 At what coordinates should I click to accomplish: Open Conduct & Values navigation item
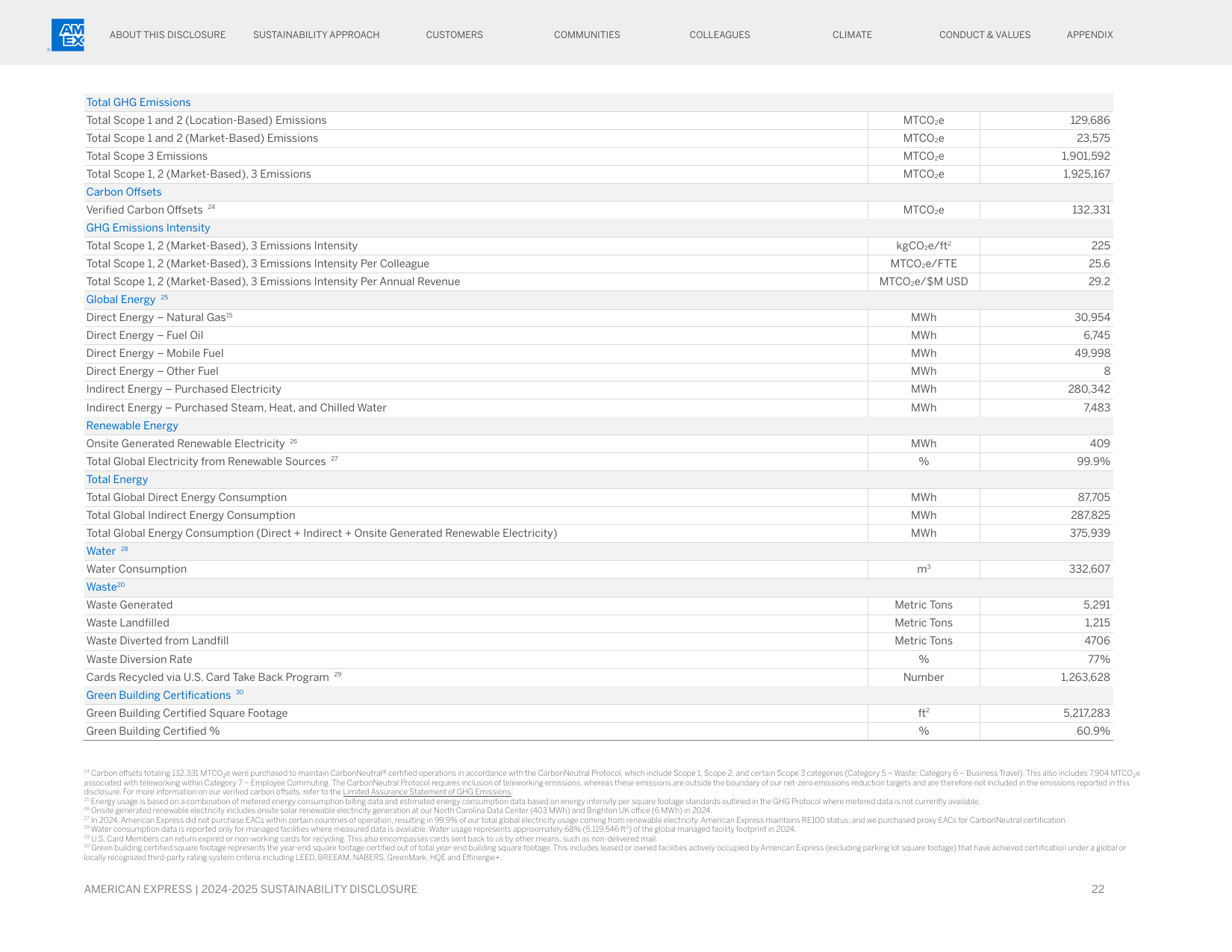click(985, 35)
